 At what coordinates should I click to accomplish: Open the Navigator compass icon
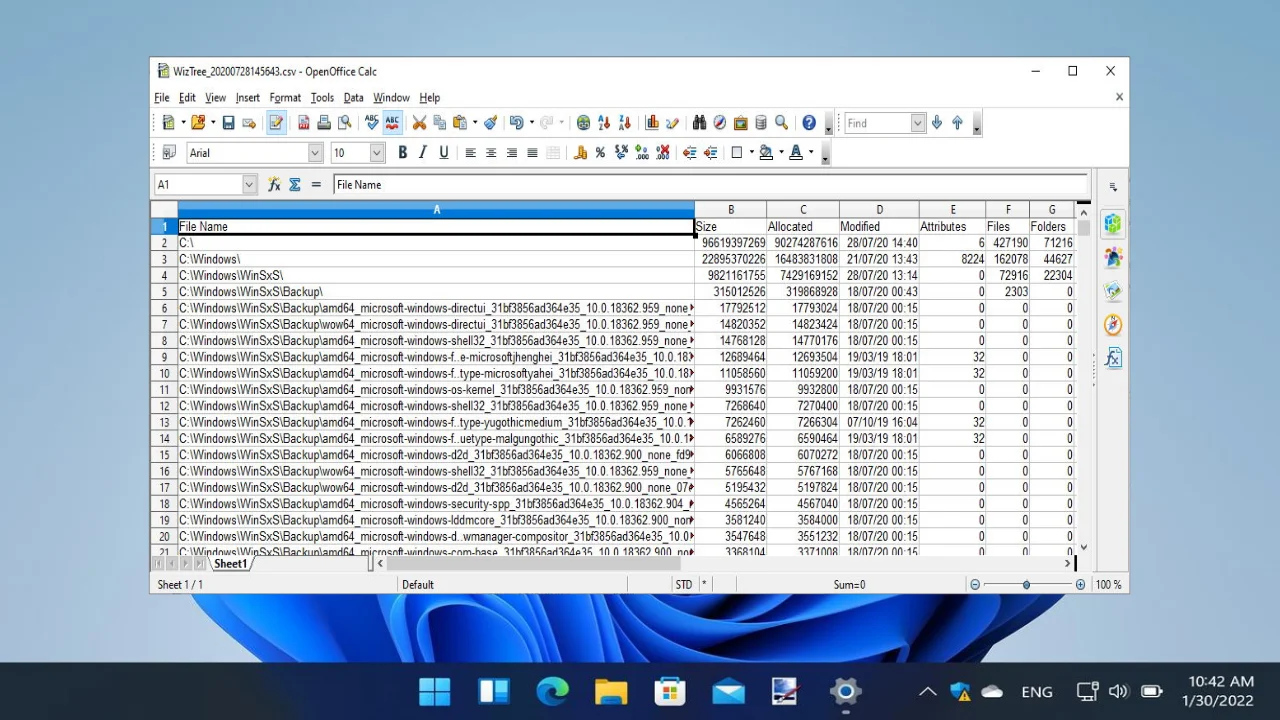coord(720,123)
